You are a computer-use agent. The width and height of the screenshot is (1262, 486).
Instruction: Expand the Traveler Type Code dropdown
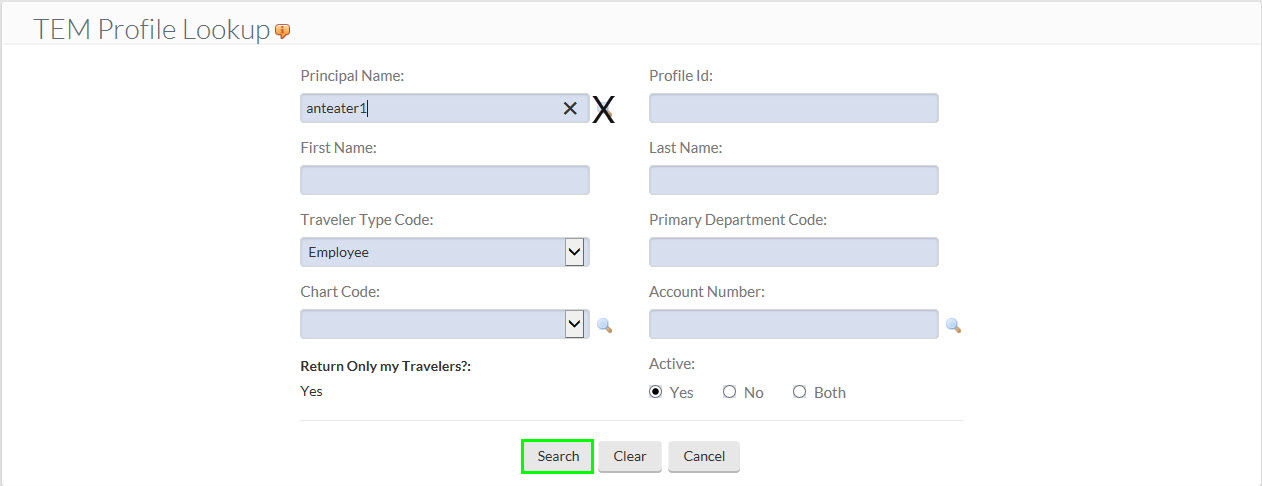pos(574,252)
